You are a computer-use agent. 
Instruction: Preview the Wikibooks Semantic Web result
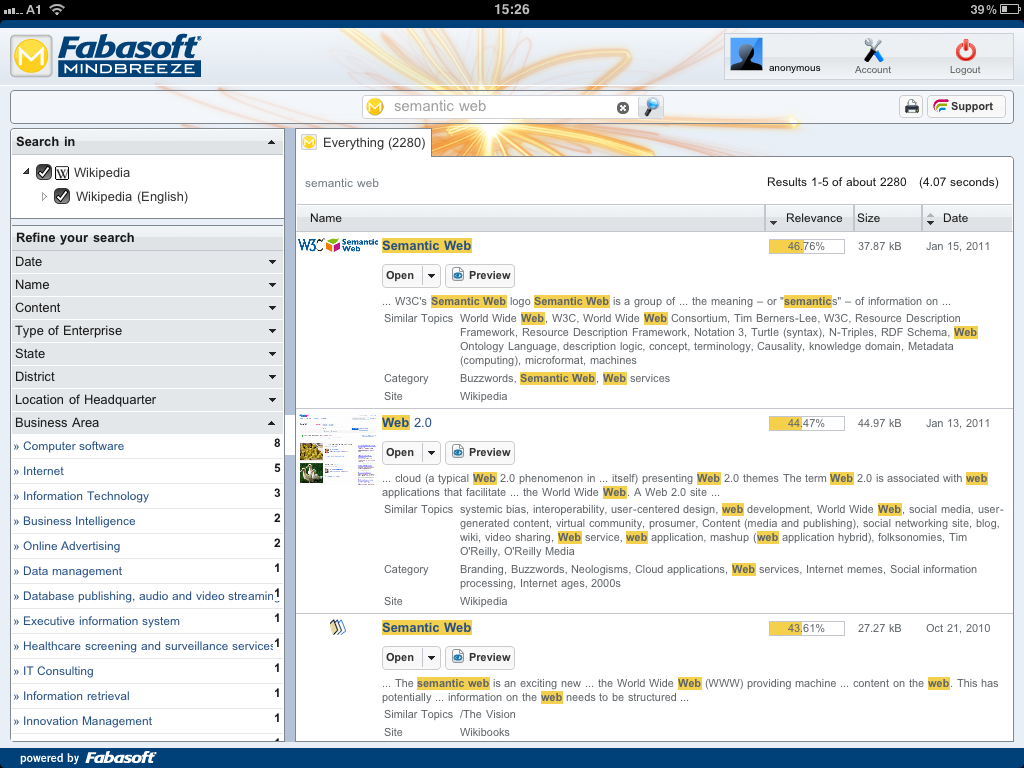click(x=480, y=658)
